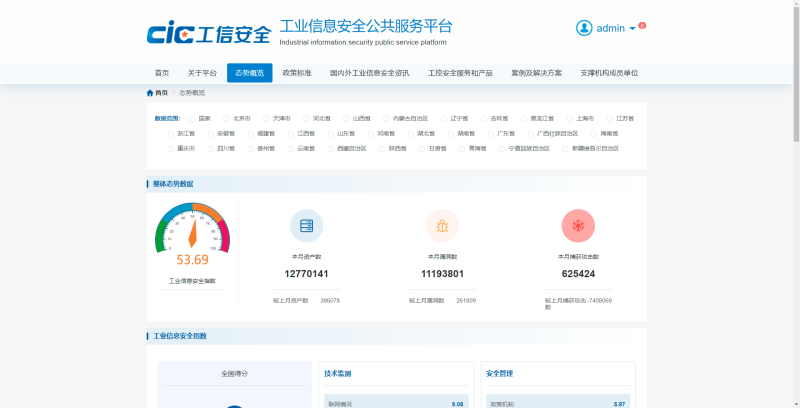Select 宁夏回族自治区 radio button
This screenshot has width=800, height=408.
click(502, 149)
